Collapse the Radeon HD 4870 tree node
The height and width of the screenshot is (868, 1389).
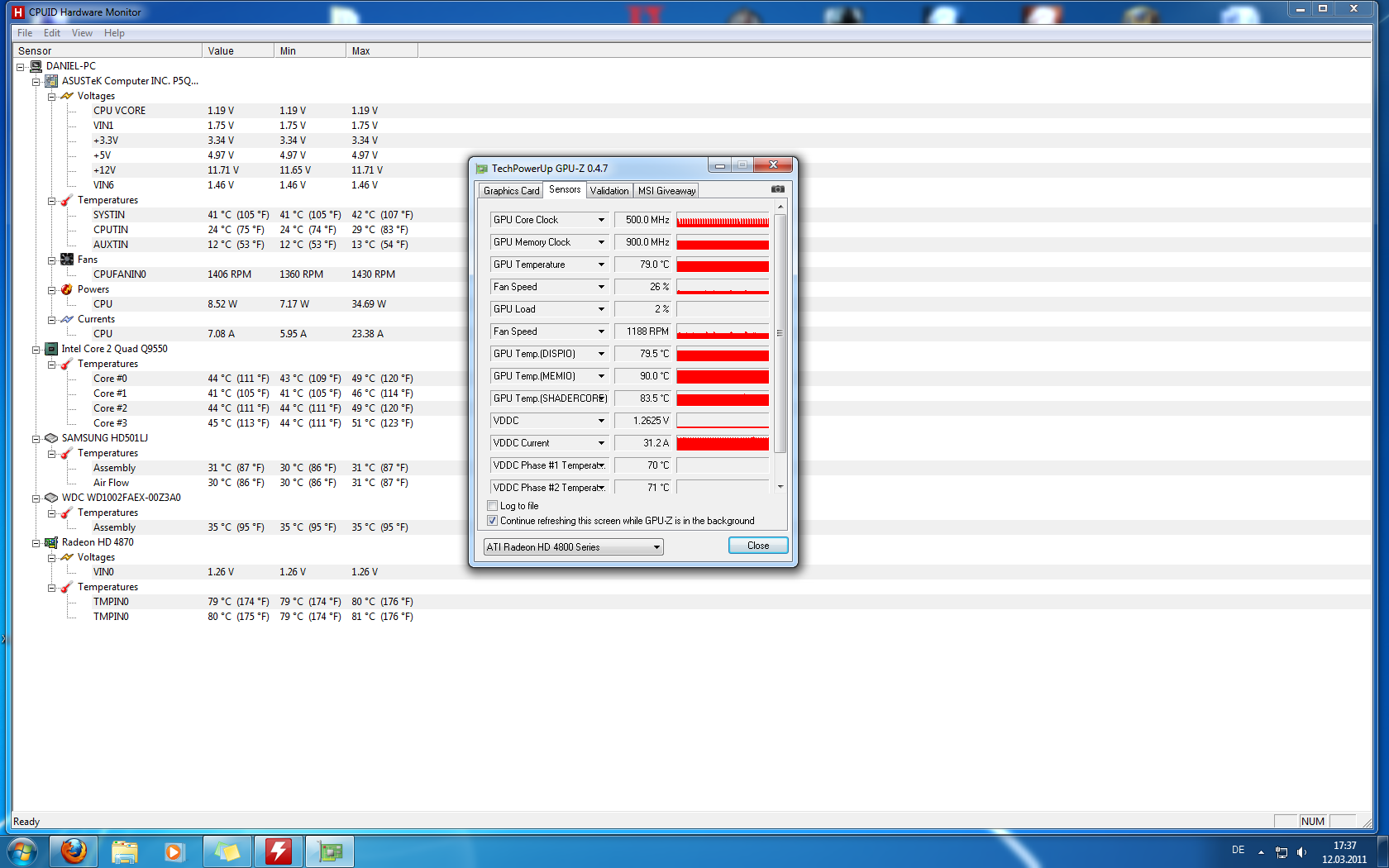click(36, 543)
